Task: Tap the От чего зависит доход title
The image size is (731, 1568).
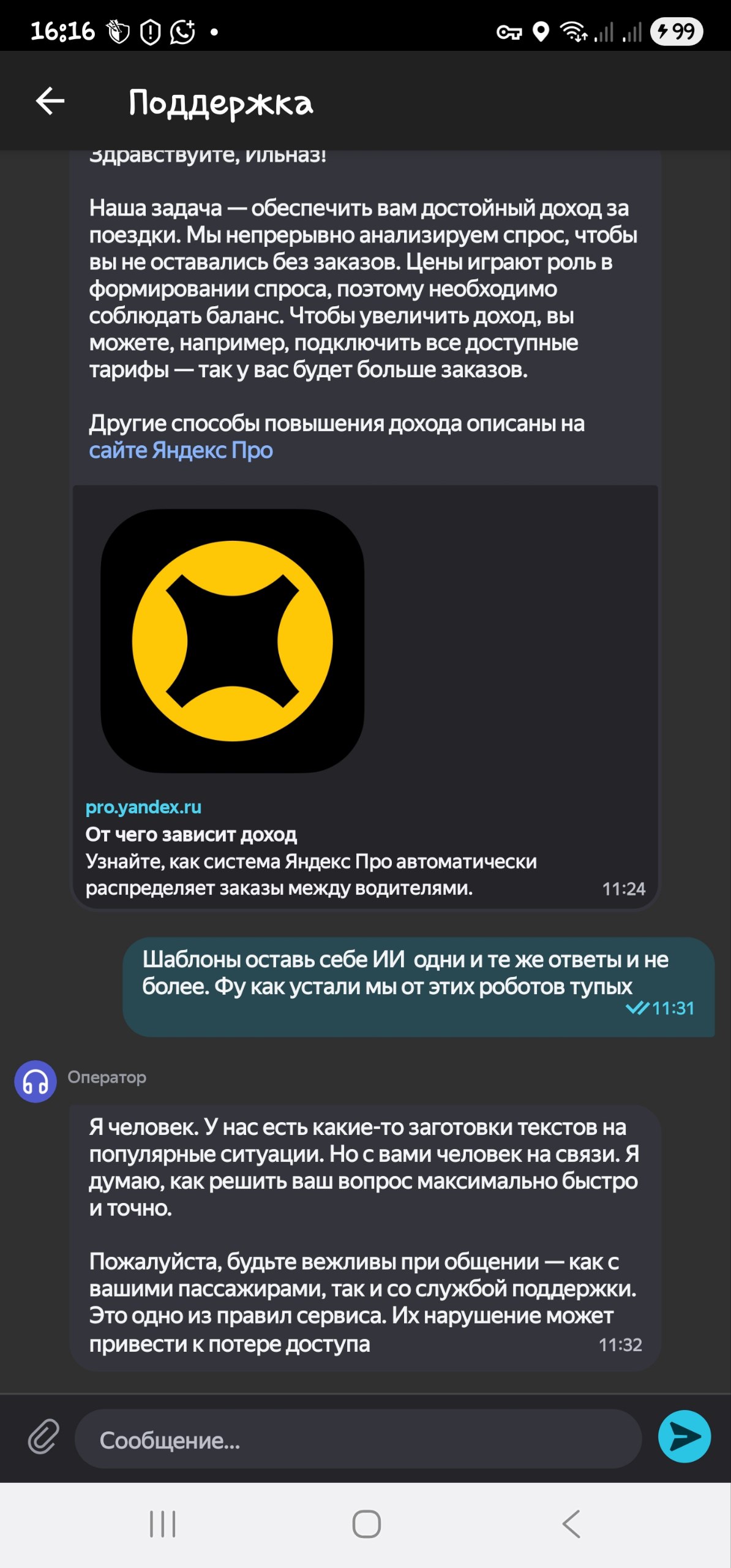Action: (x=191, y=834)
